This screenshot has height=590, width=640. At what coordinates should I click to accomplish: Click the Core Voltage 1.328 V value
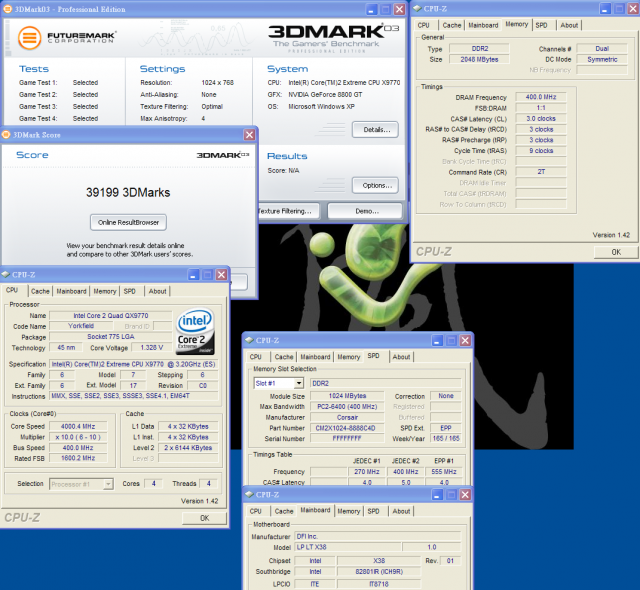point(151,348)
